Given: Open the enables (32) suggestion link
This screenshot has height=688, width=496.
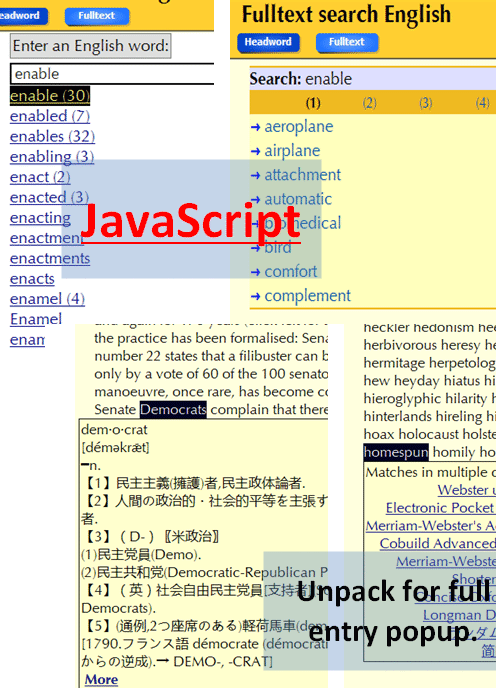Looking at the screenshot, I should [x=52, y=136].
